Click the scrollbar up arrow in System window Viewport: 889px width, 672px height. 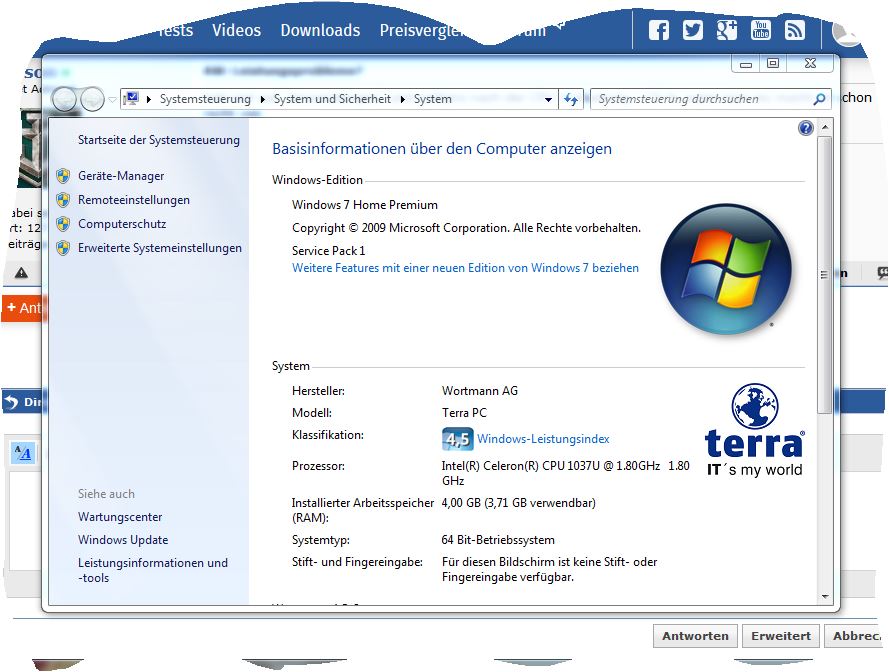tap(825, 127)
